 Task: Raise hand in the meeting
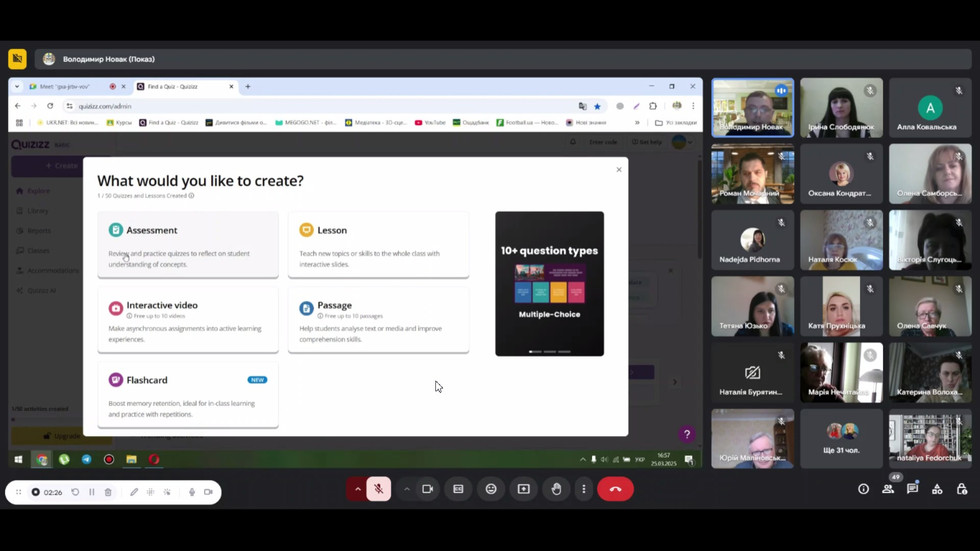pyautogui.click(x=556, y=489)
